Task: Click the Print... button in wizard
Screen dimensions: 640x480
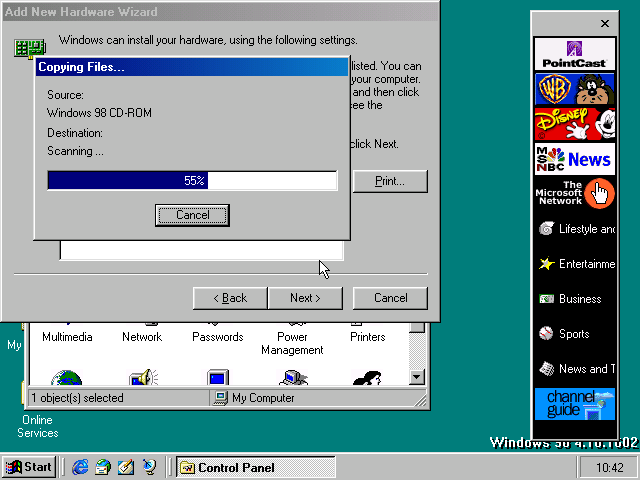Action: point(390,181)
